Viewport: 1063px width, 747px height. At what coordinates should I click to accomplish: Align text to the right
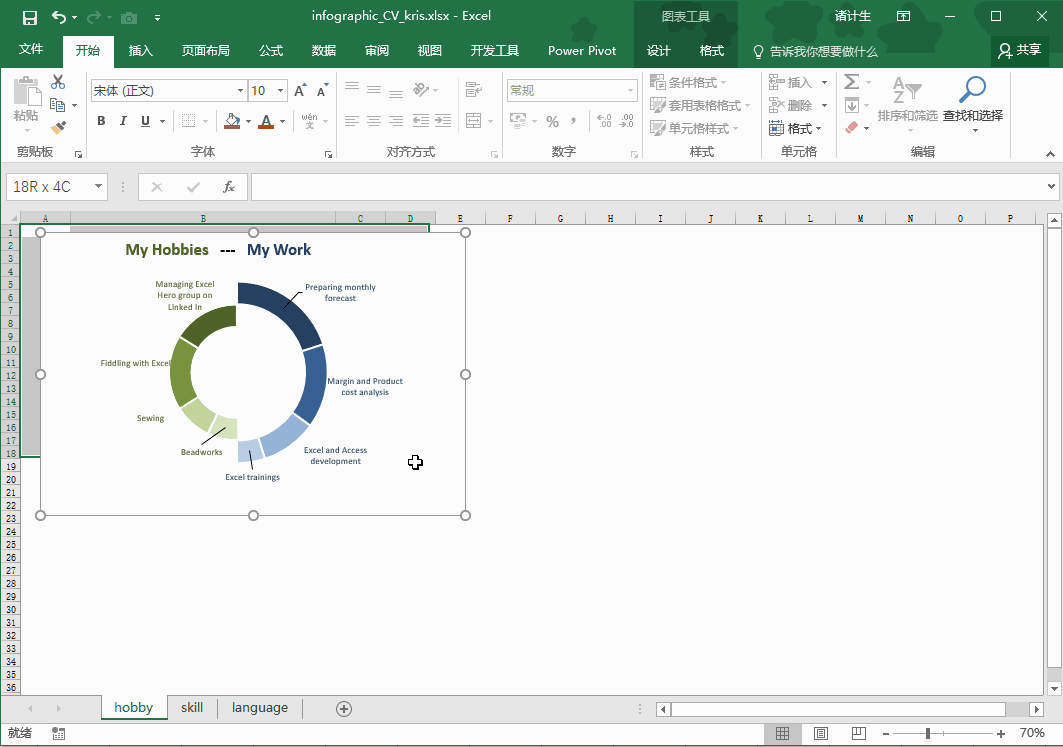[x=396, y=121]
